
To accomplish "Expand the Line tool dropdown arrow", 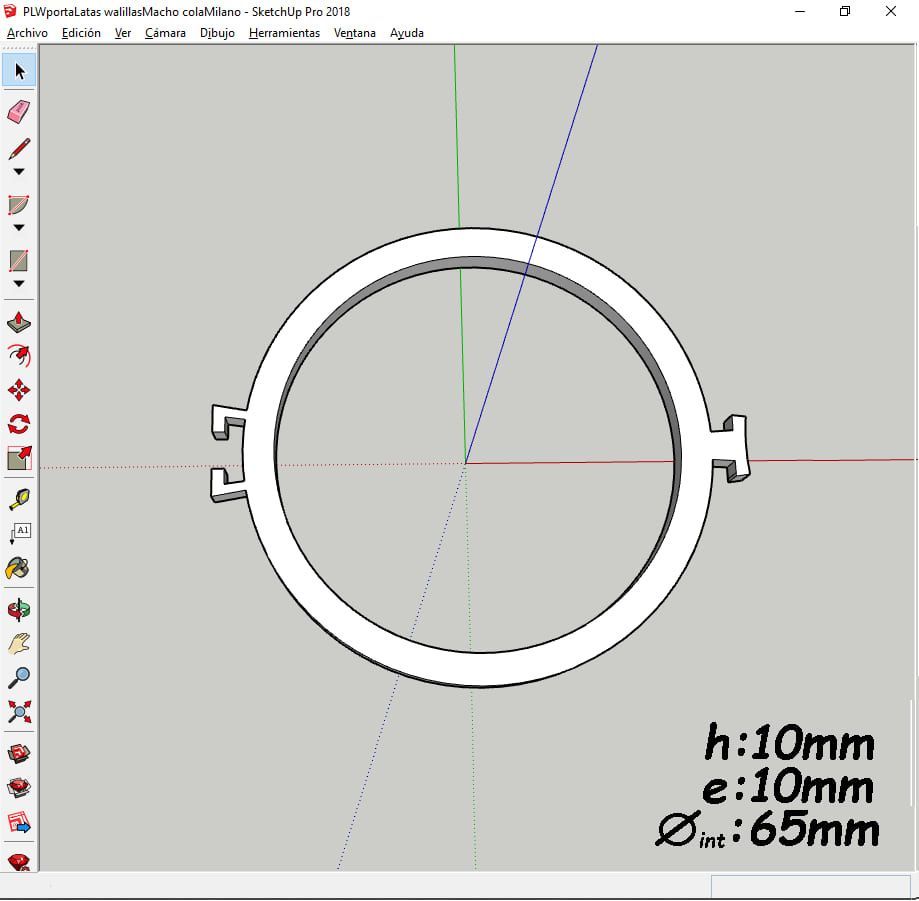I will point(19,172).
